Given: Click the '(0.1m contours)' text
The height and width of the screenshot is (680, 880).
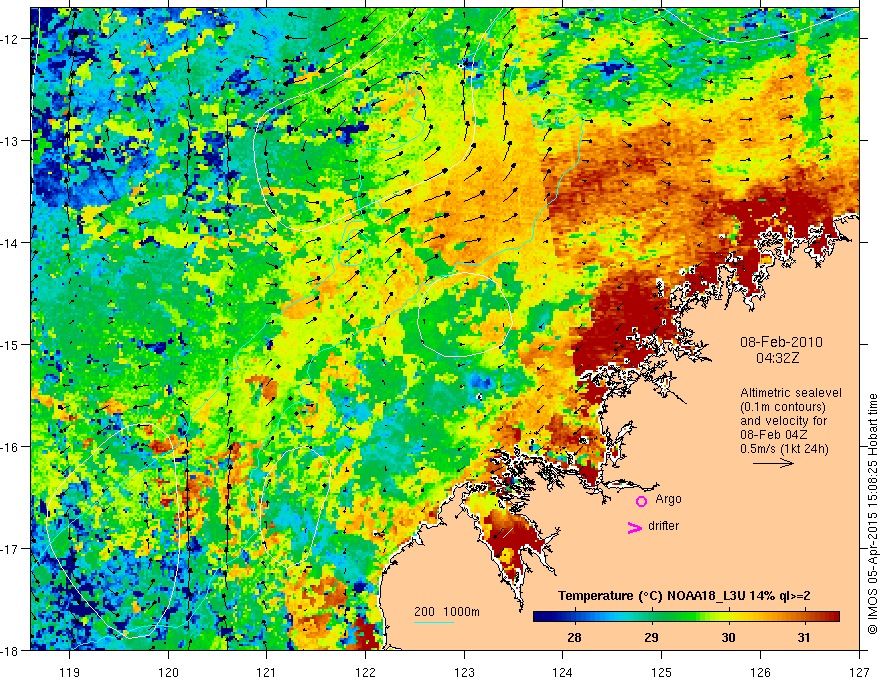Looking at the screenshot, I should (782, 407).
